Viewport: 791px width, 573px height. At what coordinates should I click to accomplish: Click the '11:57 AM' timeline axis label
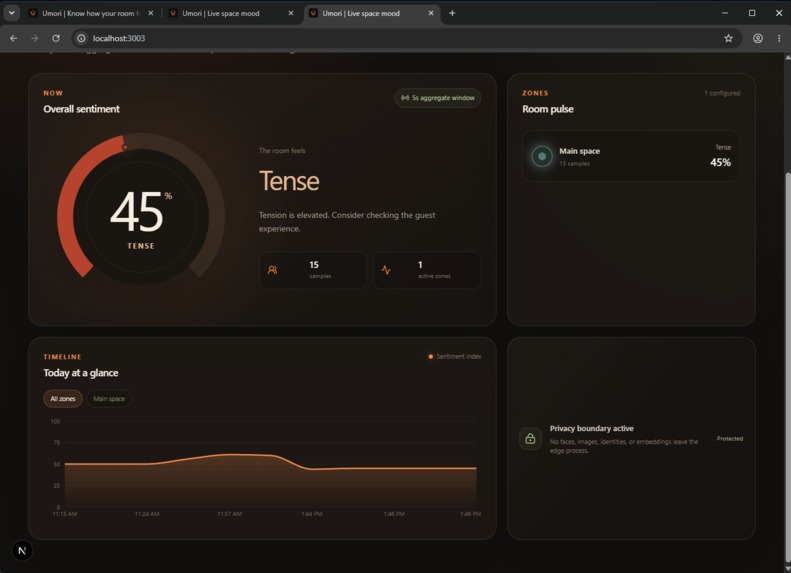pos(230,514)
